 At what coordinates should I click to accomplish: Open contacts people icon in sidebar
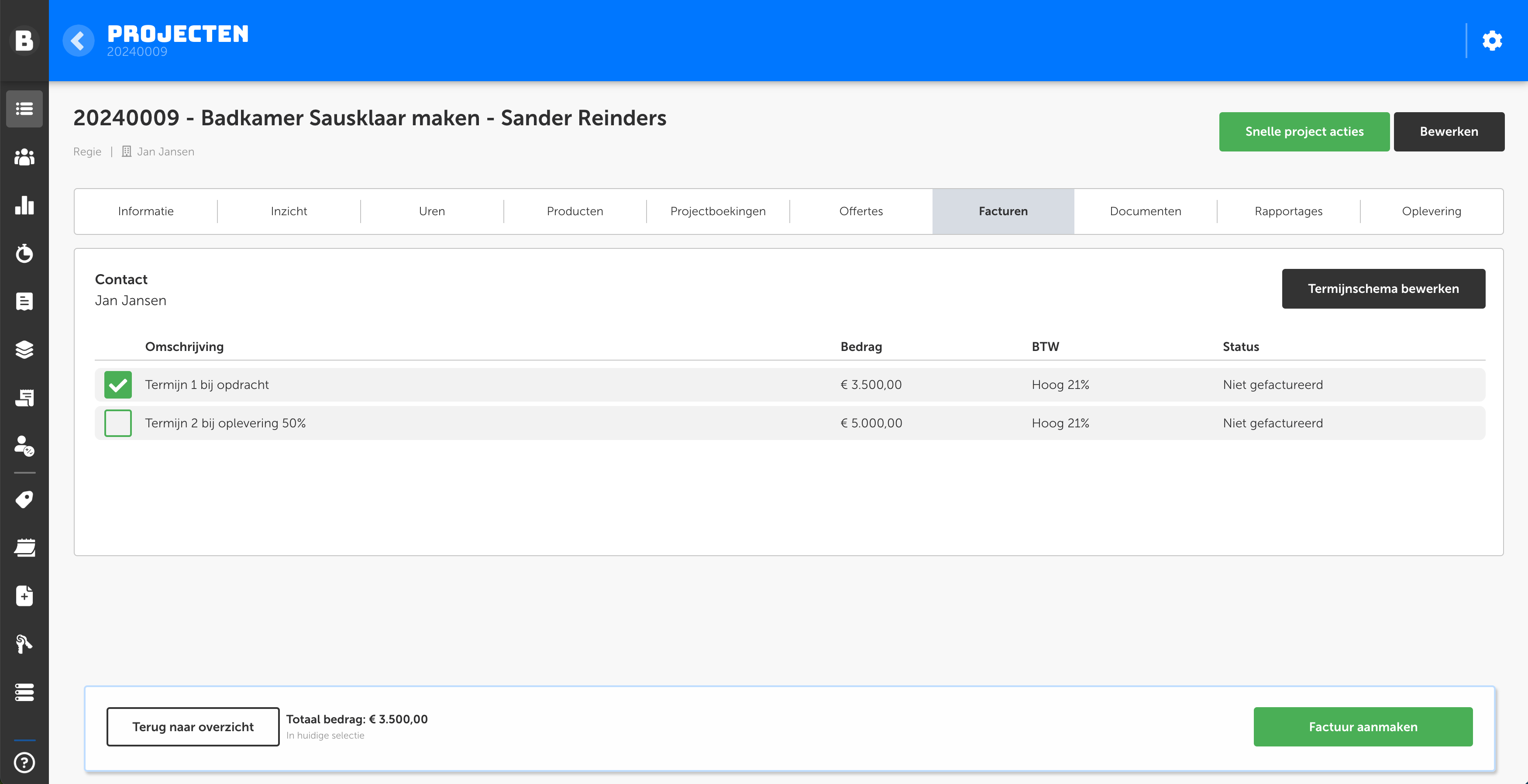pyautogui.click(x=24, y=157)
